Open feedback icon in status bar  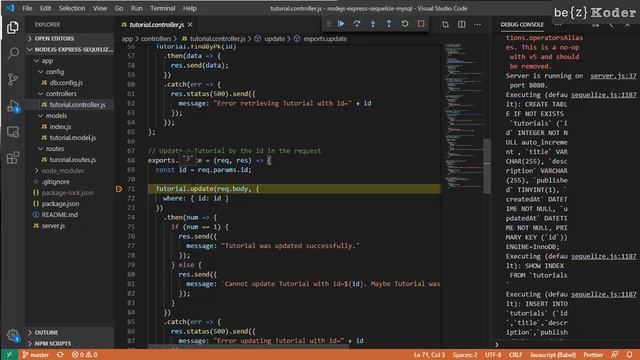pos(614,355)
